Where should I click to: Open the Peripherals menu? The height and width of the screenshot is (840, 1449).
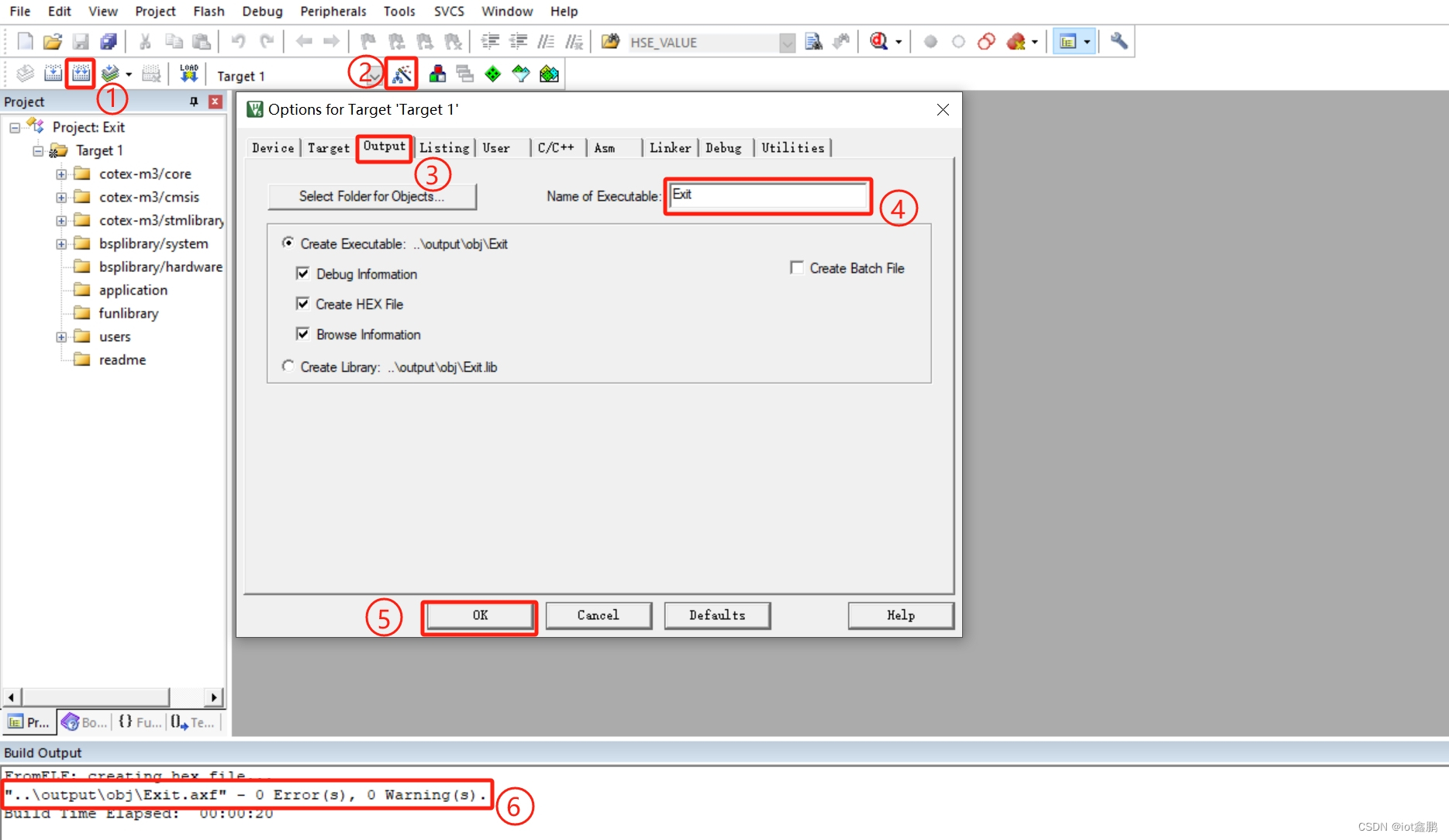pyautogui.click(x=333, y=11)
